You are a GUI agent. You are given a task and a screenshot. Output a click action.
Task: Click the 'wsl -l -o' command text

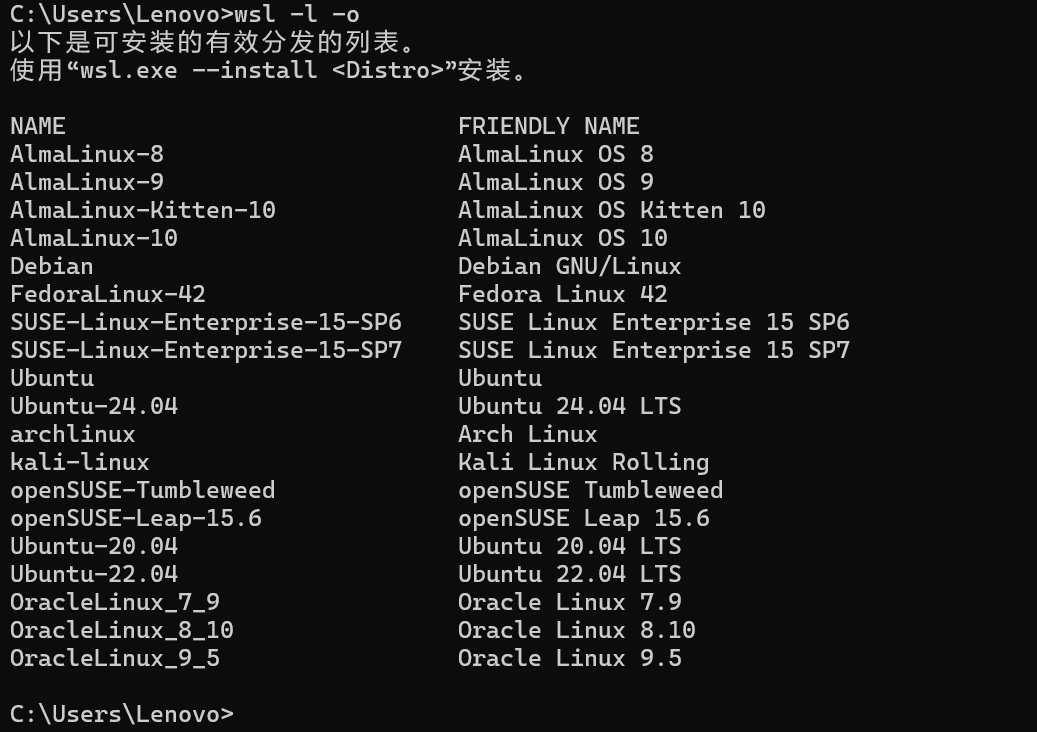pos(297,15)
